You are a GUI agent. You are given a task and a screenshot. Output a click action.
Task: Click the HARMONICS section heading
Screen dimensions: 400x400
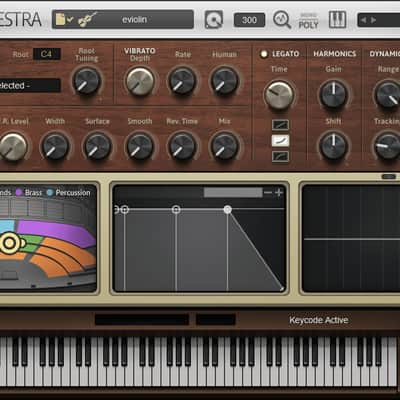(335, 54)
